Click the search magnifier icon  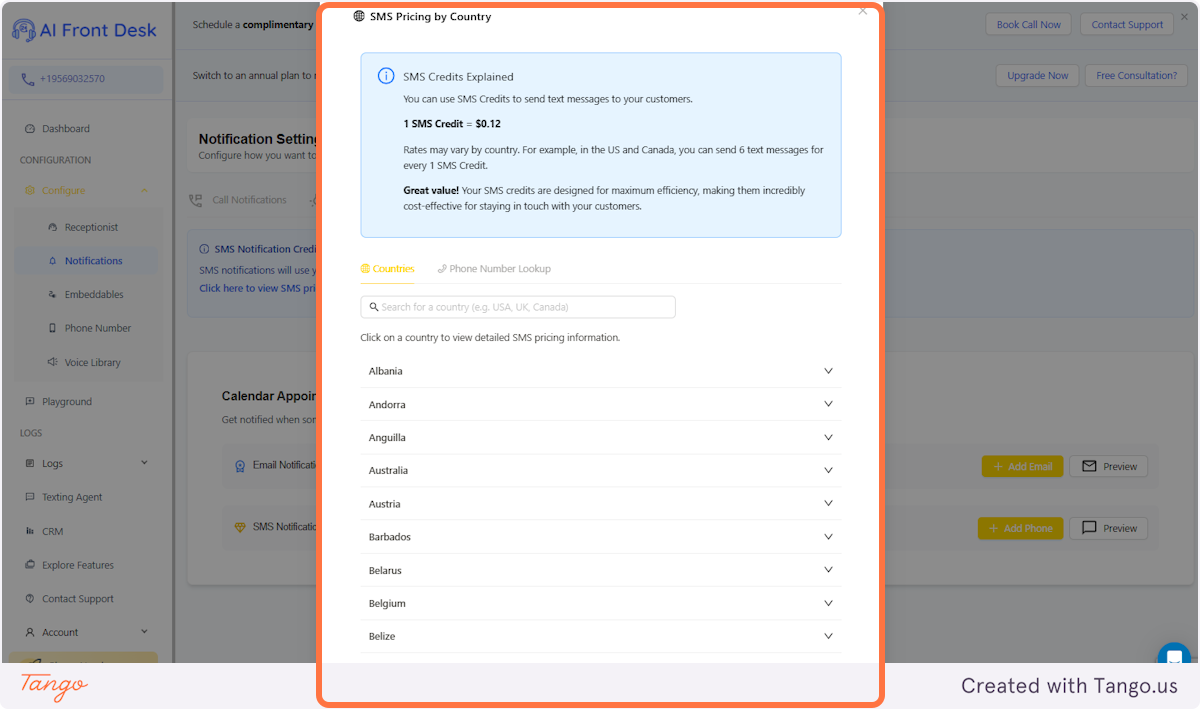click(x=374, y=307)
